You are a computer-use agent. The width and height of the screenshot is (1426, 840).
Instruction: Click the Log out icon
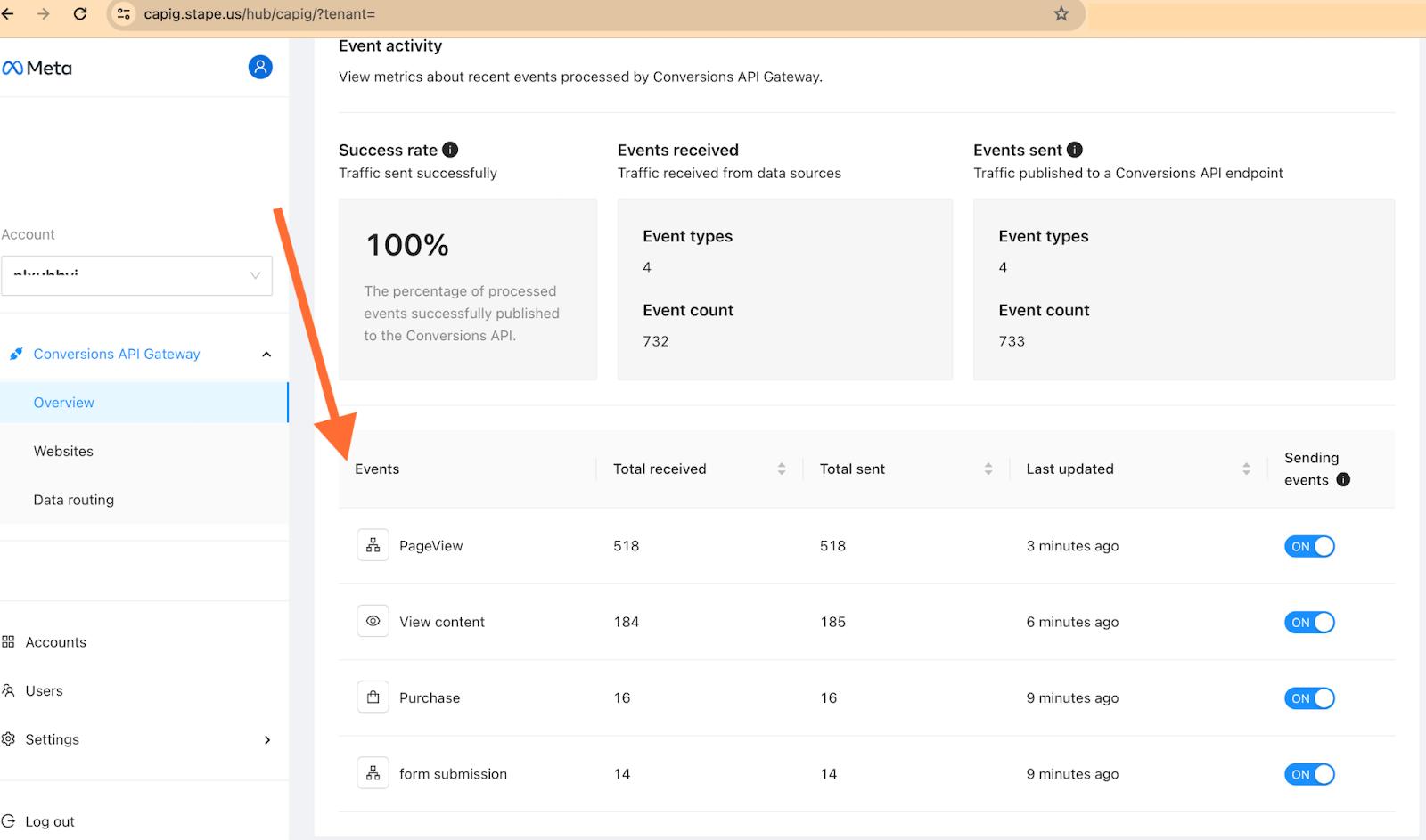[x=8, y=821]
